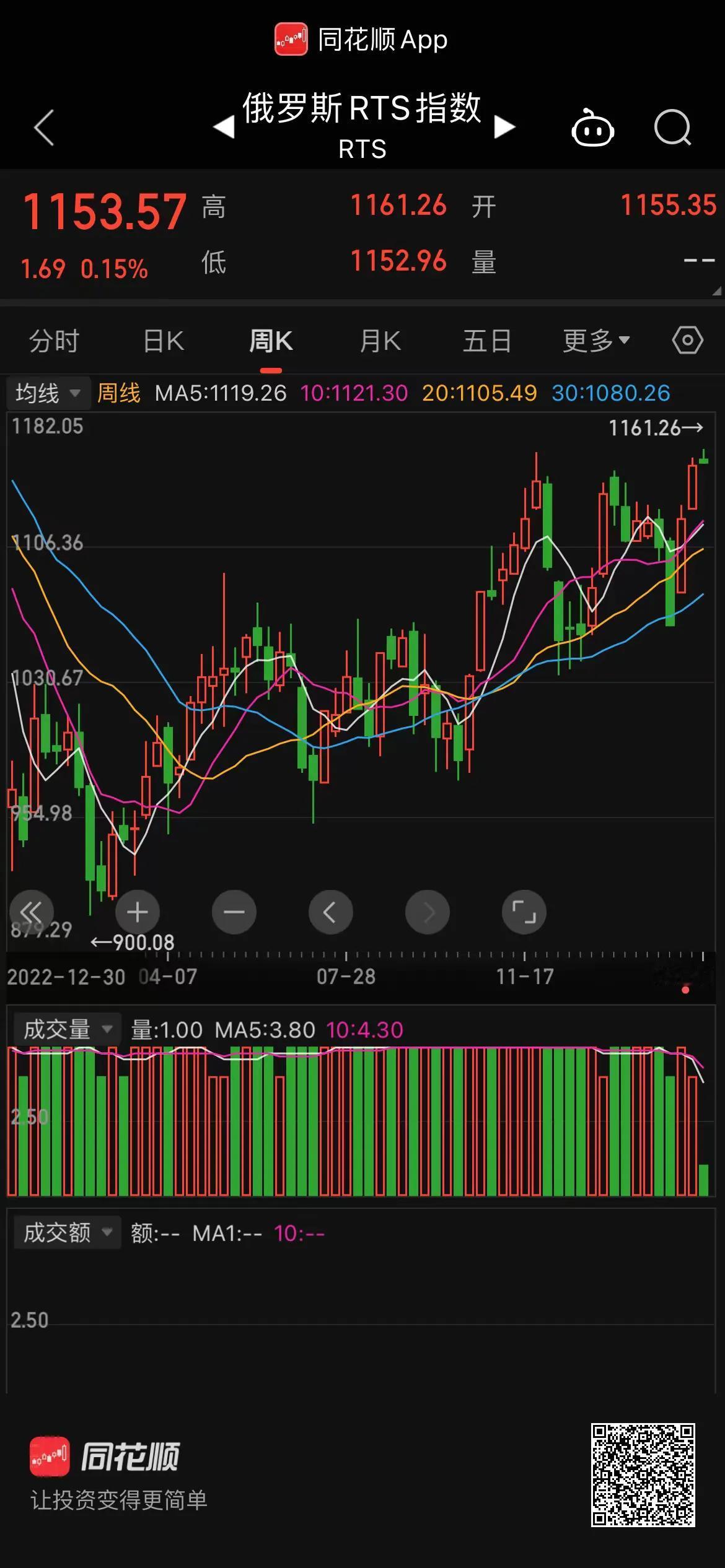This screenshot has height=1568, width=725.
Task: Tap the bottom 同花顺 logo
Action: (105, 1456)
